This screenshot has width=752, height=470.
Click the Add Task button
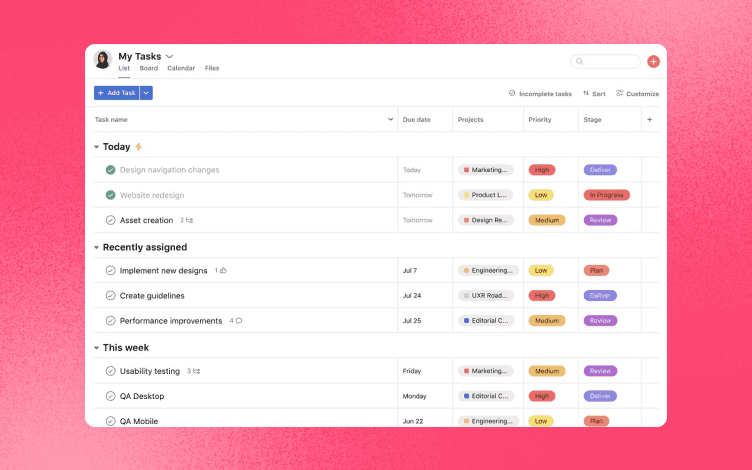[x=117, y=93]
